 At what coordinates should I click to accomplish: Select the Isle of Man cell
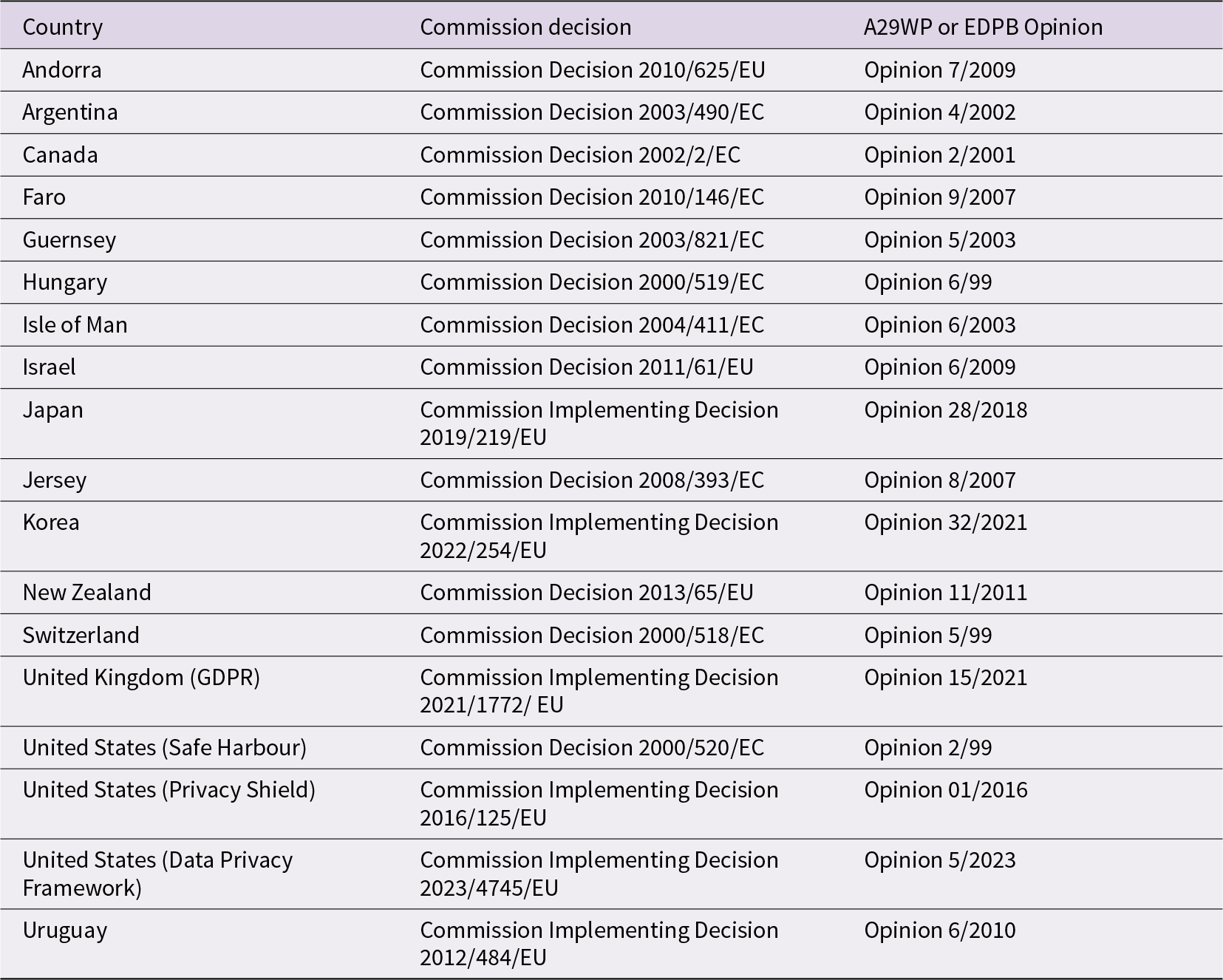(75, 325)
